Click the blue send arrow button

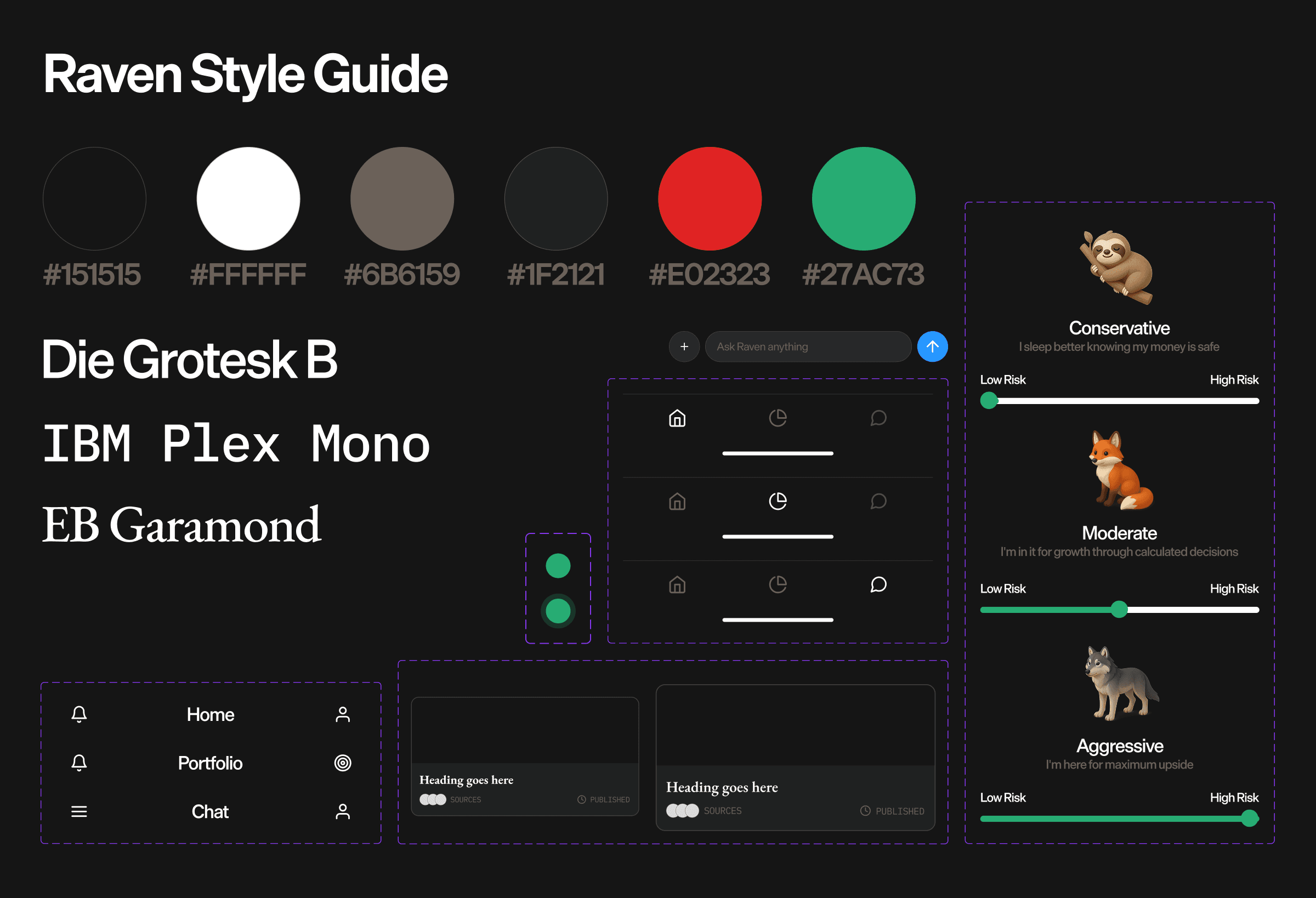tap(932, 346)
